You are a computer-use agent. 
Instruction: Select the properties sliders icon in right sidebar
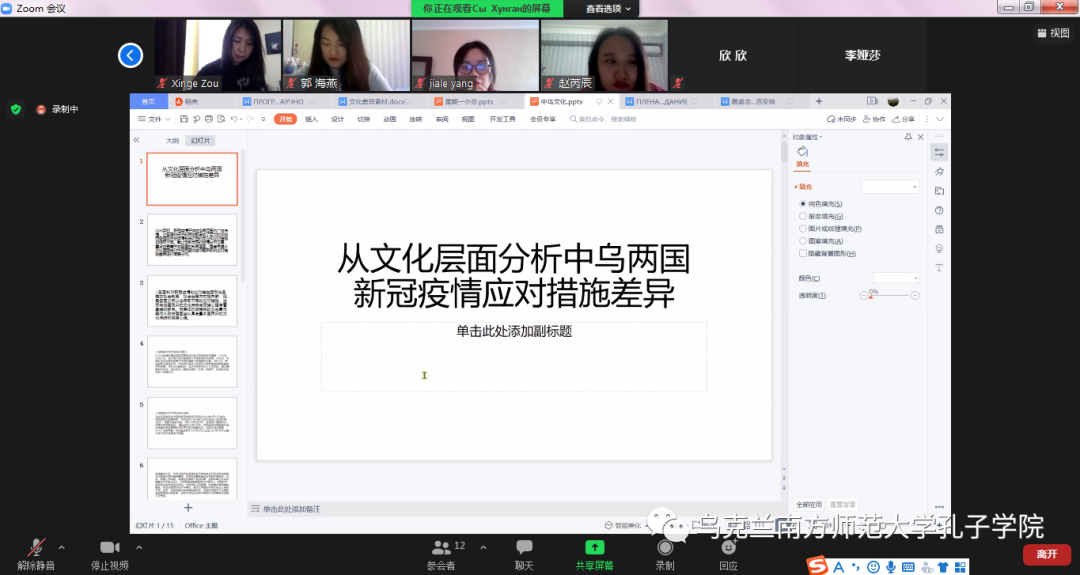[x=939, y=152]
